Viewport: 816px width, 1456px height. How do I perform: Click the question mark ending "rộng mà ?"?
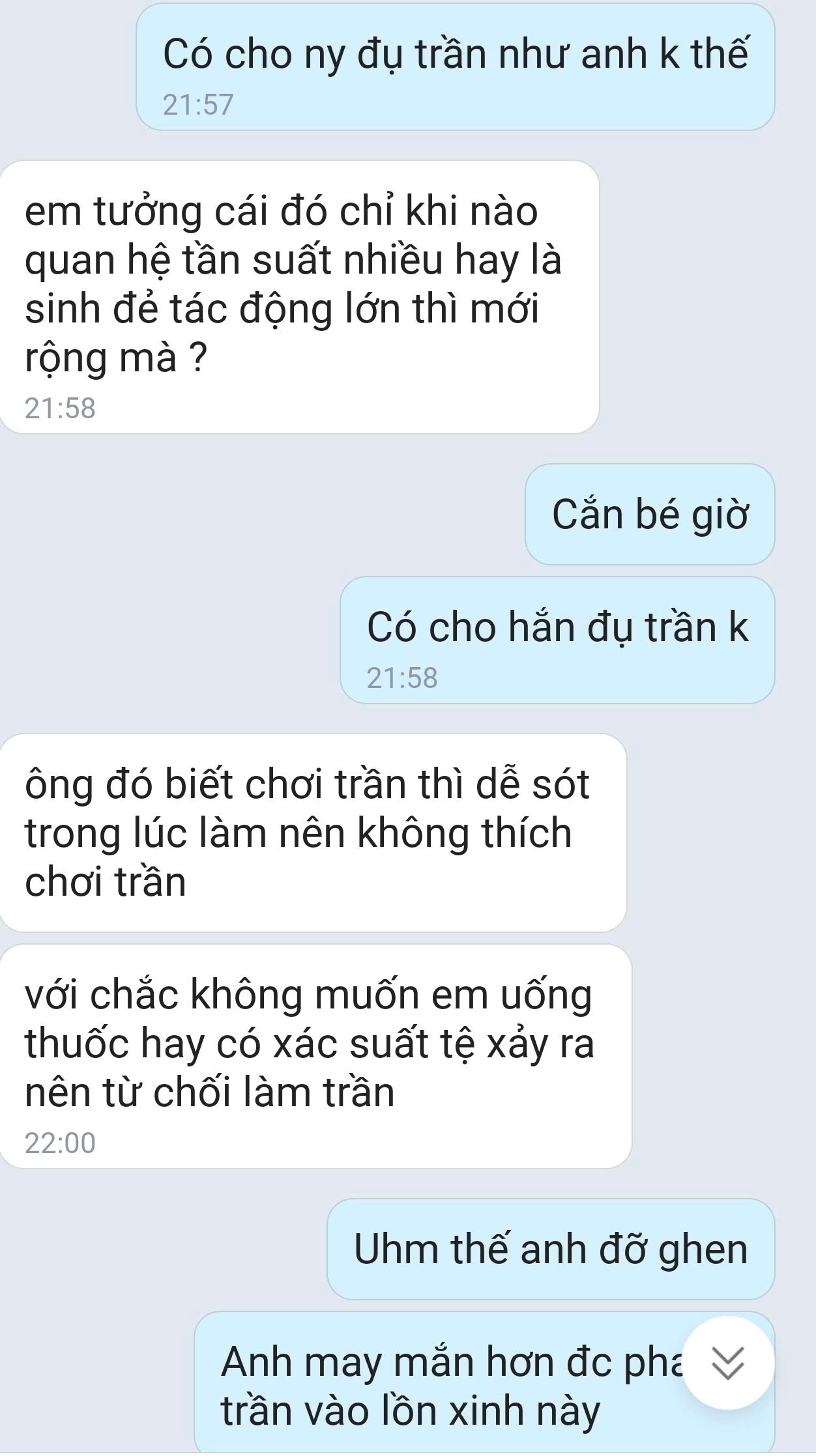tap(198, 358)
